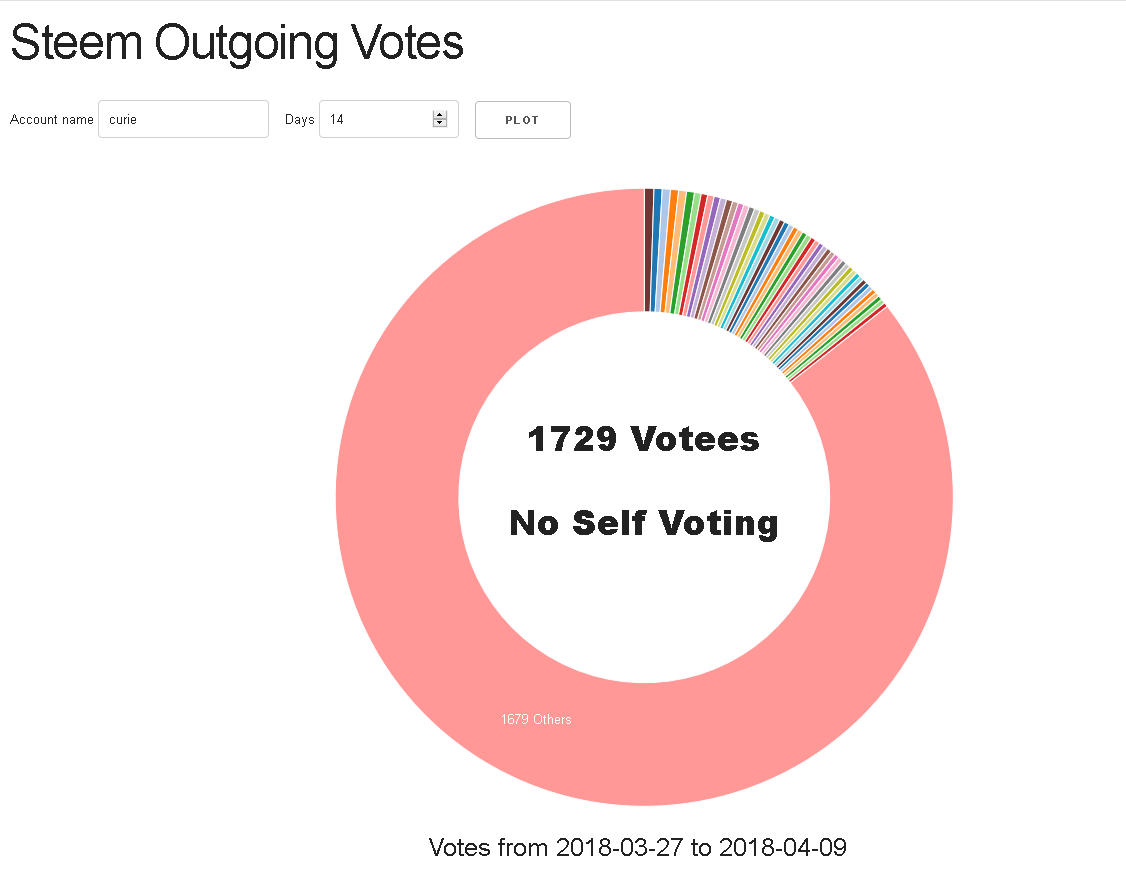Click the "Account name" label
This screenshot has height=883, width=1126.
click(52, 120)
